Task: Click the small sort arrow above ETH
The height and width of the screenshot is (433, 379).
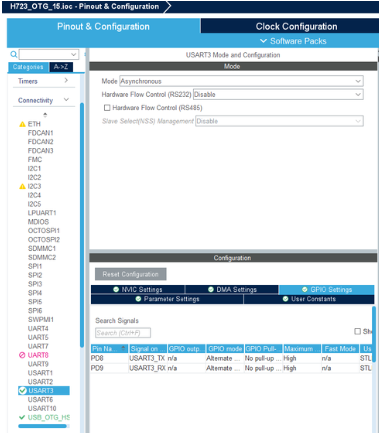Action: 45,115
